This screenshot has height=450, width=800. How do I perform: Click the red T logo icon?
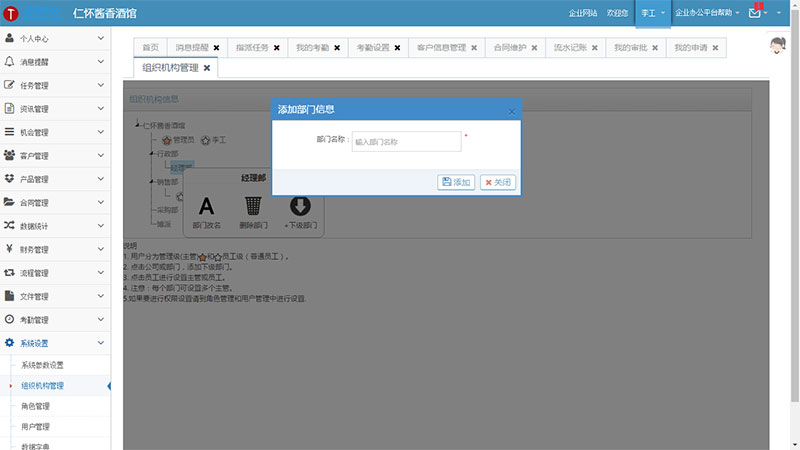13,14
